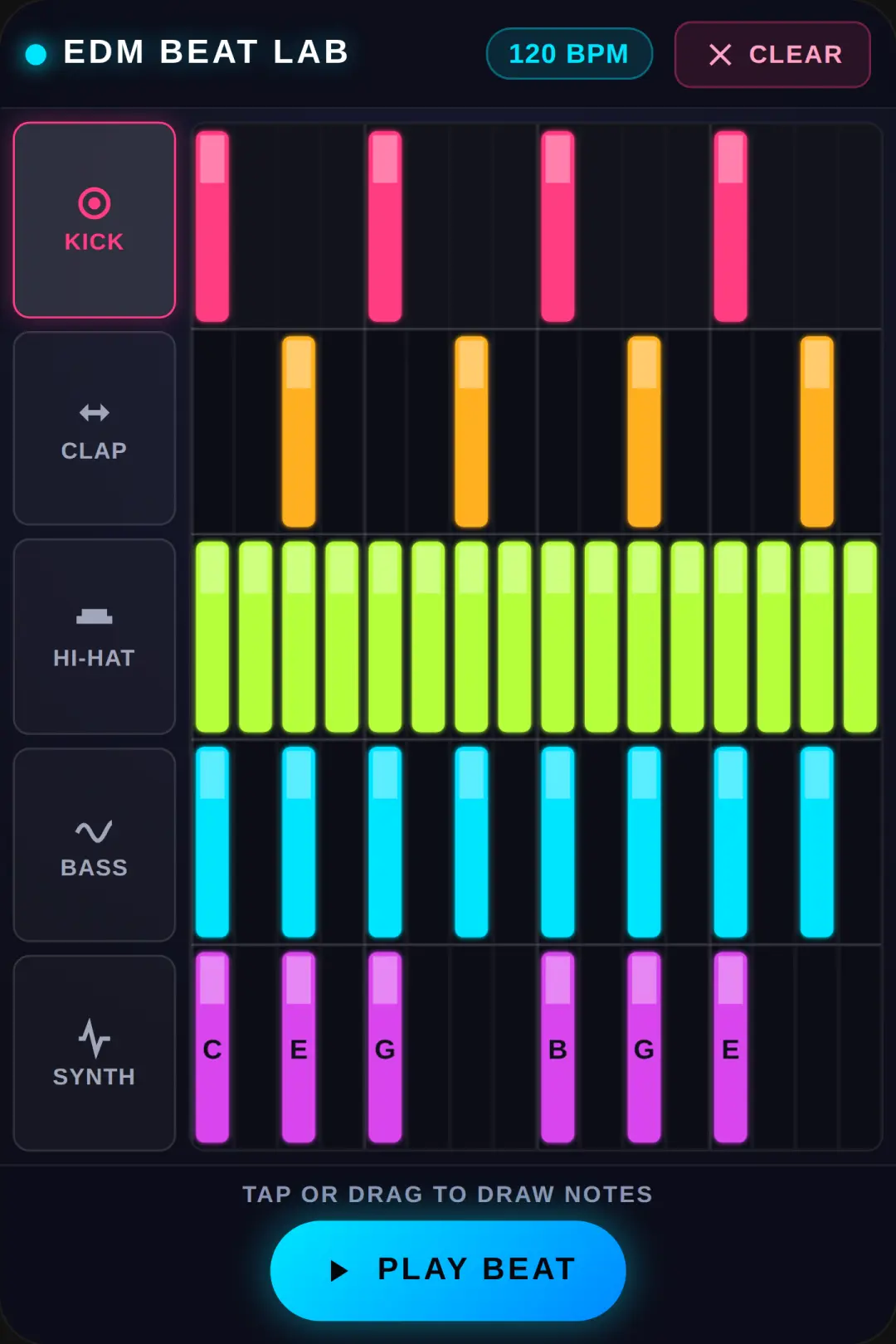Viewport: 896px width, 1344px height.
Task: Add clap note on empty first step
Action: coord(212,431)
